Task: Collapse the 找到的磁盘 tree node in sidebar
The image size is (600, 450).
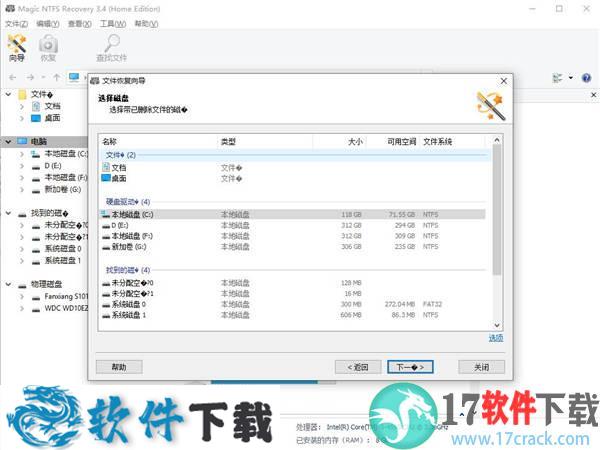Action: [x=9, y=213]
